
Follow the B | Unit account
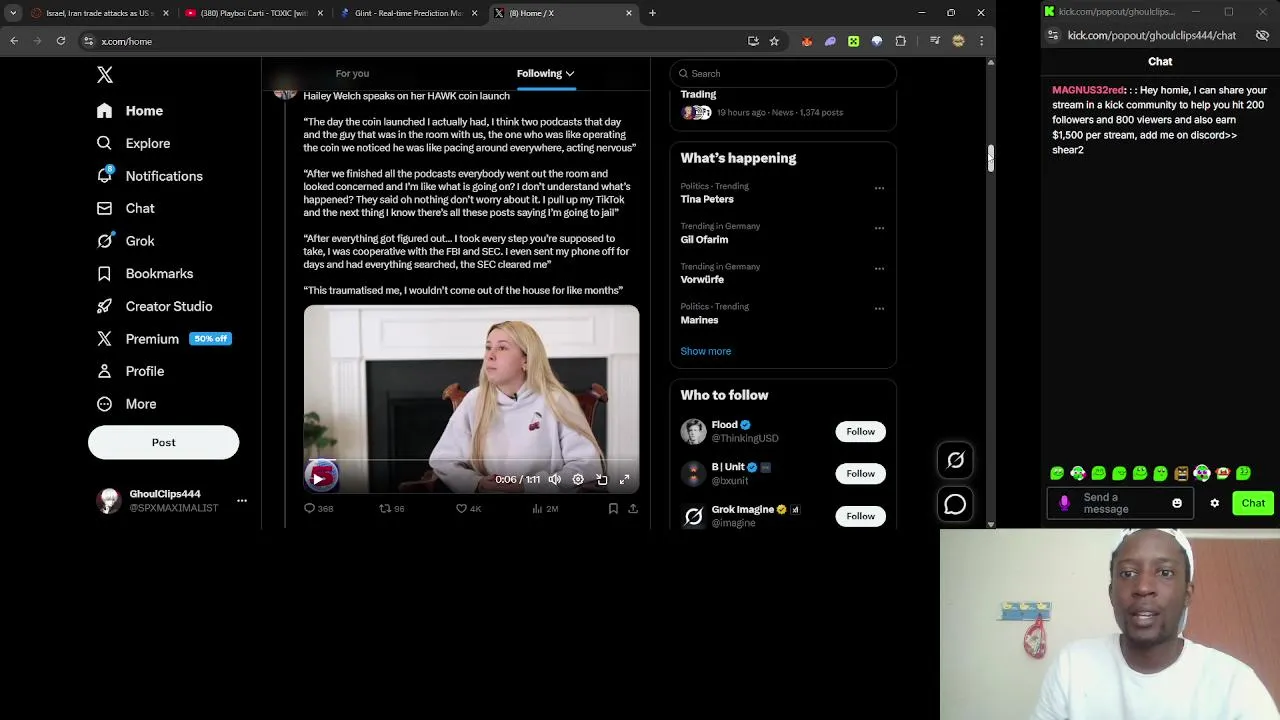(x=860, y=473)
